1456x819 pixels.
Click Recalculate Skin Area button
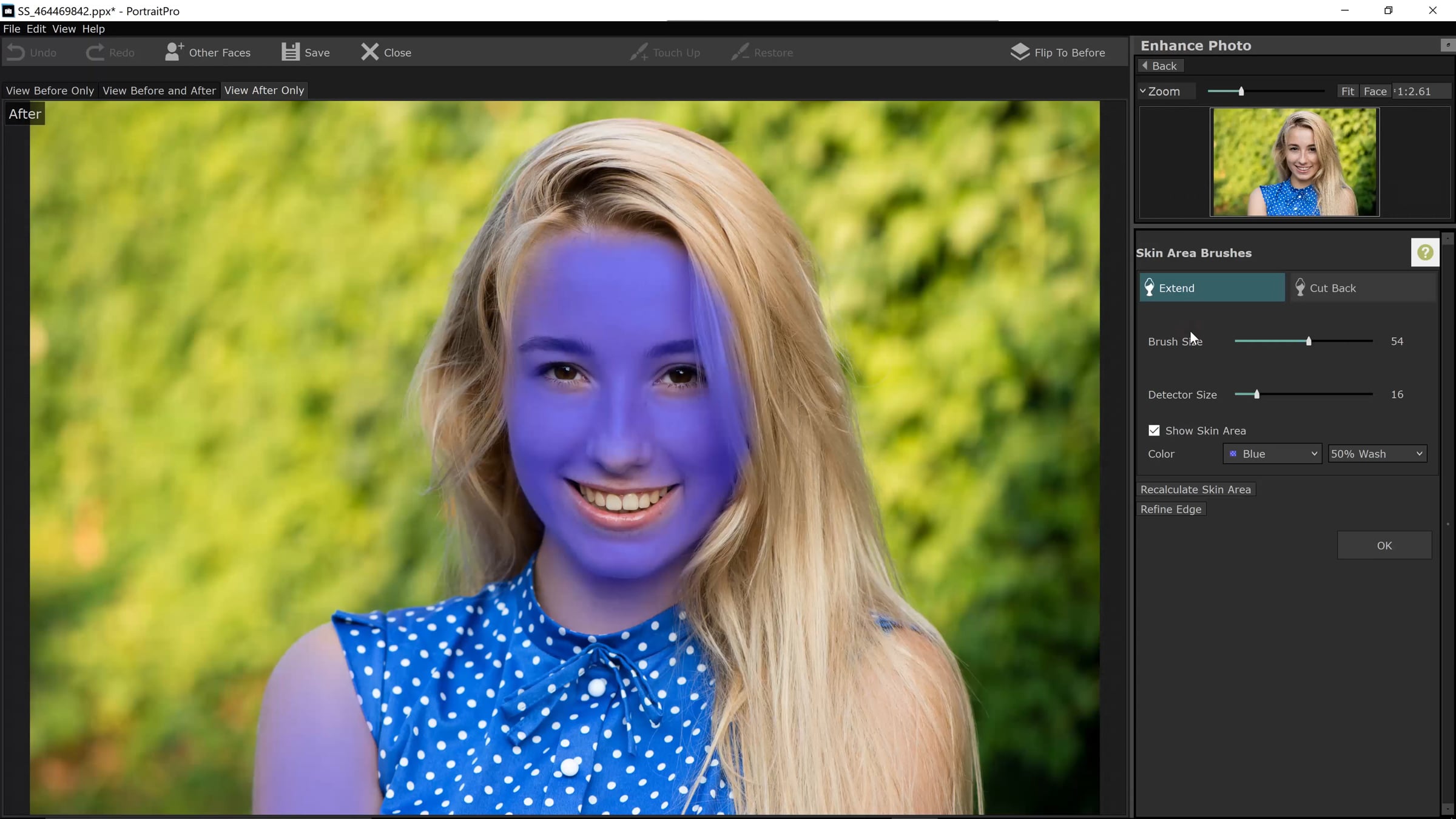click(x=1195, y=490)
